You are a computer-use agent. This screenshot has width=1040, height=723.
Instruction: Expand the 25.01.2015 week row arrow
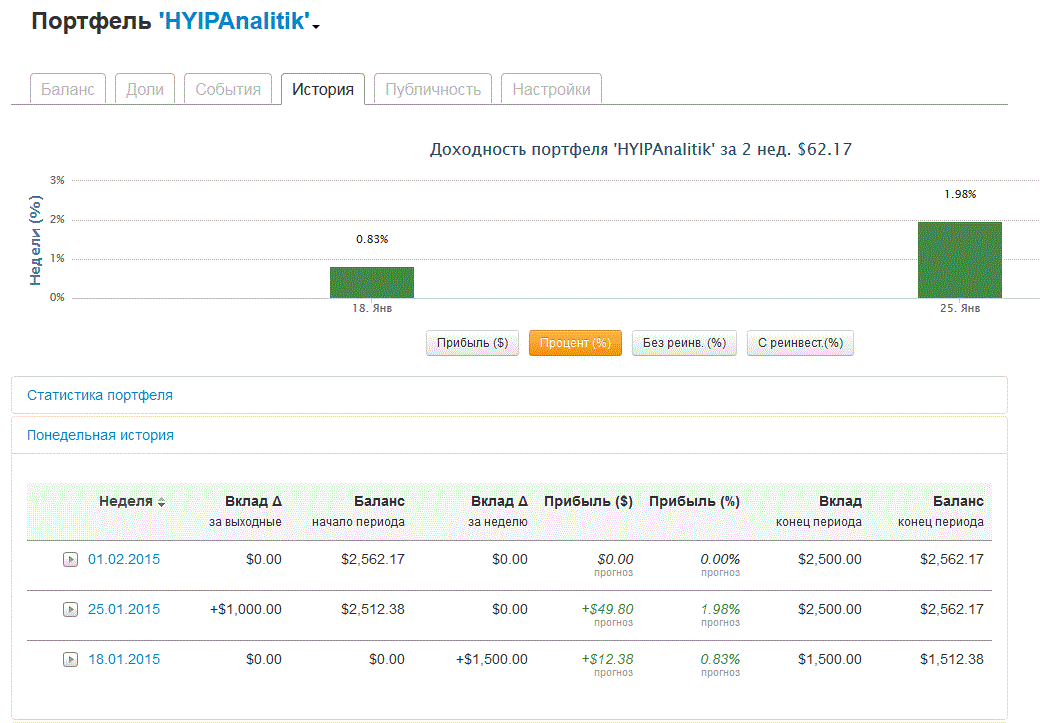70,610
